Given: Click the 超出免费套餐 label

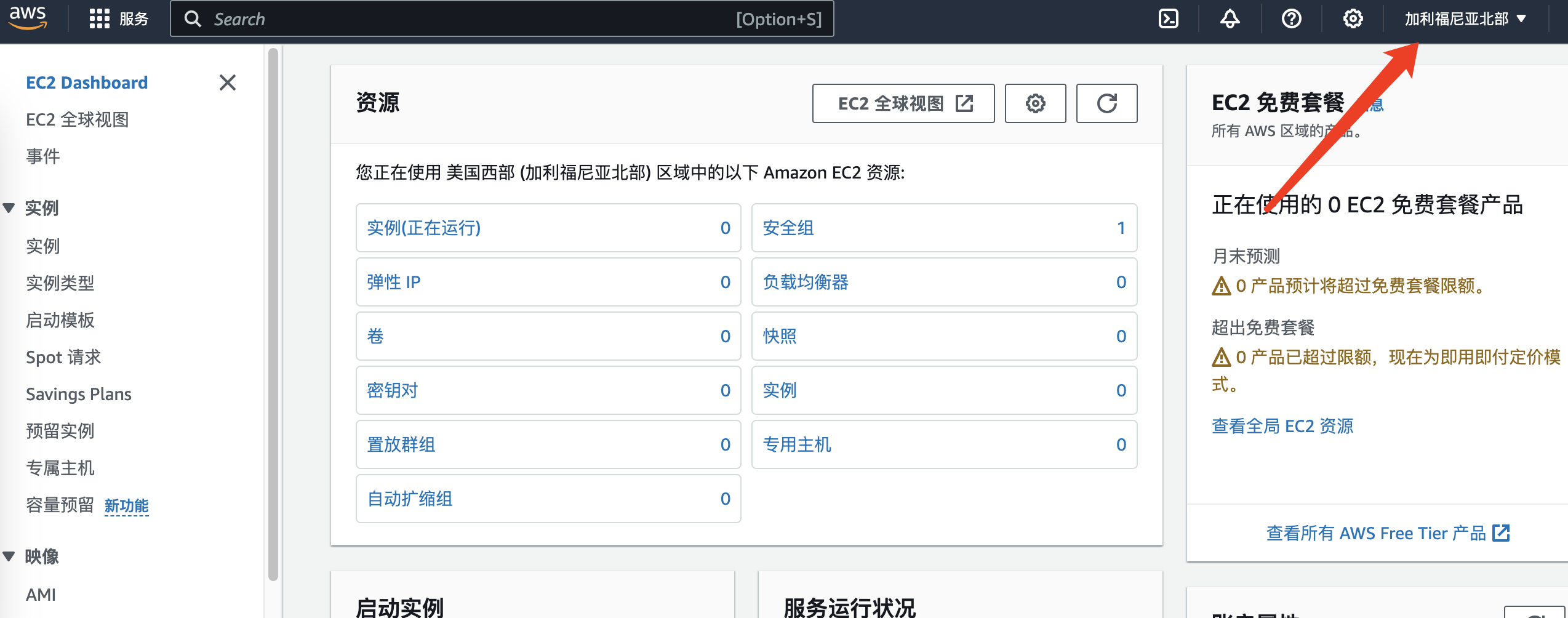Looking at the screenshot, I should 1263,327.
